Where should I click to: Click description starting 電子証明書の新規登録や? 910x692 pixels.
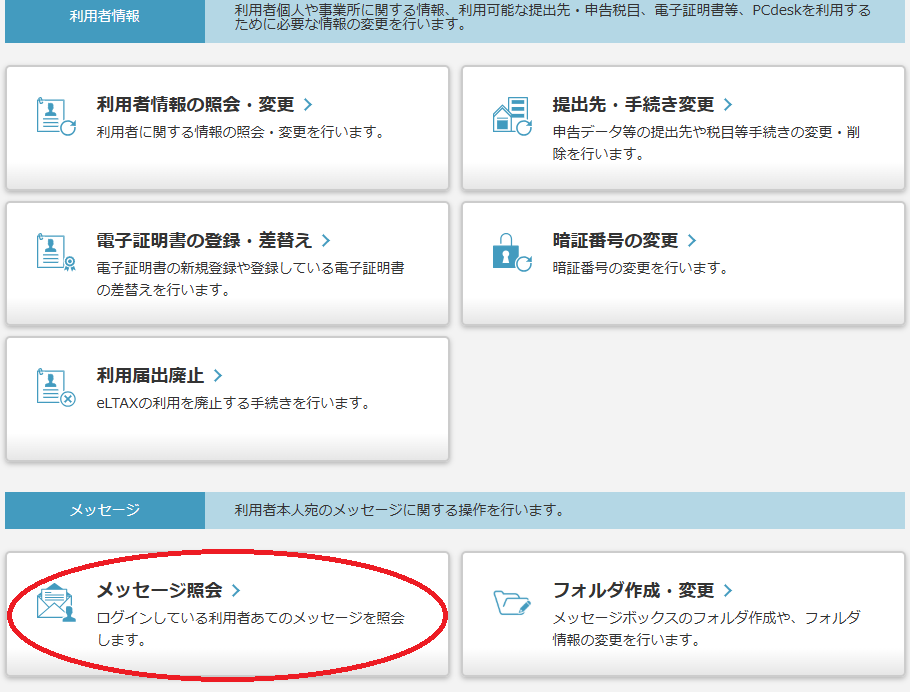tap(251, 279)
